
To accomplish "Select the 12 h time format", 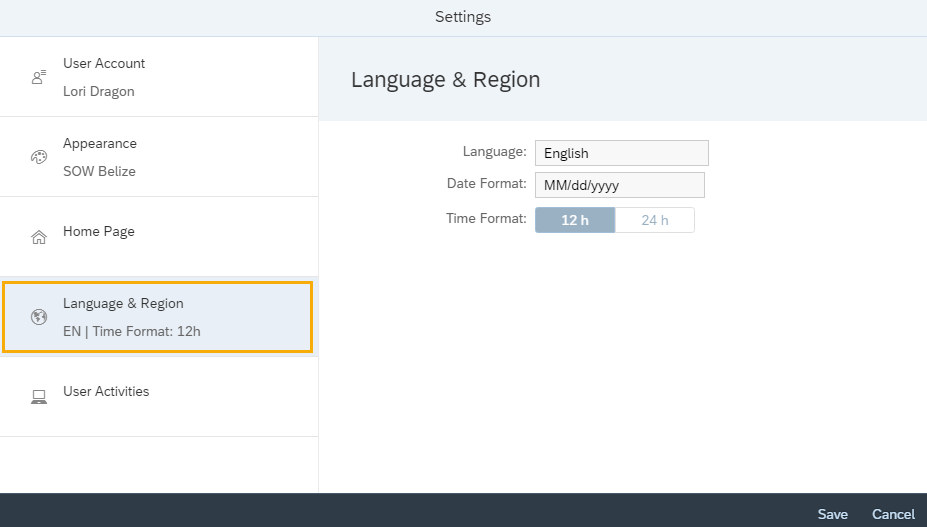I will coord(575,220).
